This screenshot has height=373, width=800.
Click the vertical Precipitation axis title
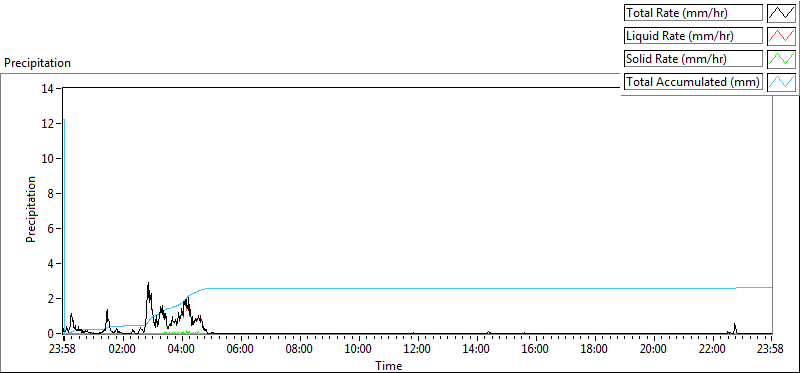coord(31,209)
